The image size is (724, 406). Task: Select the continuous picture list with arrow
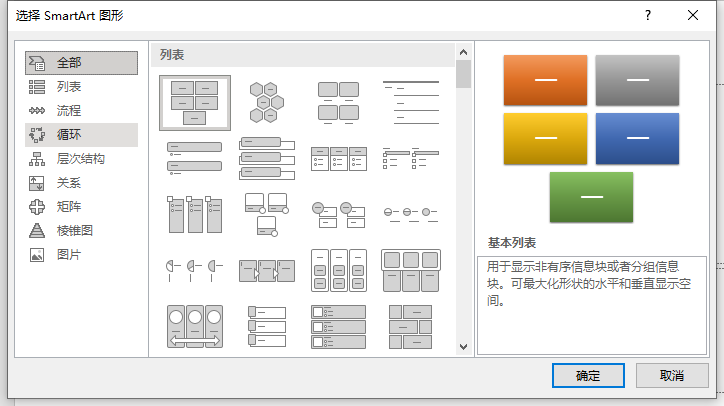(194, 326)
